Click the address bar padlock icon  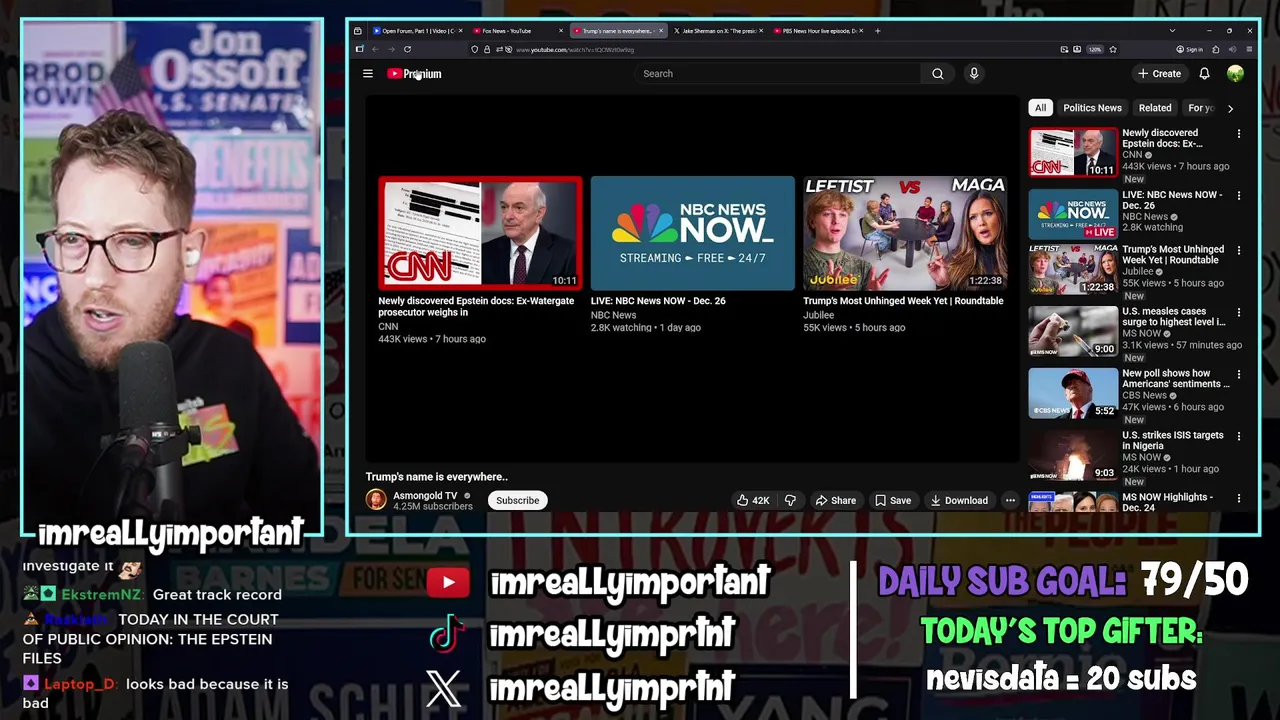(x=486, y=49)
